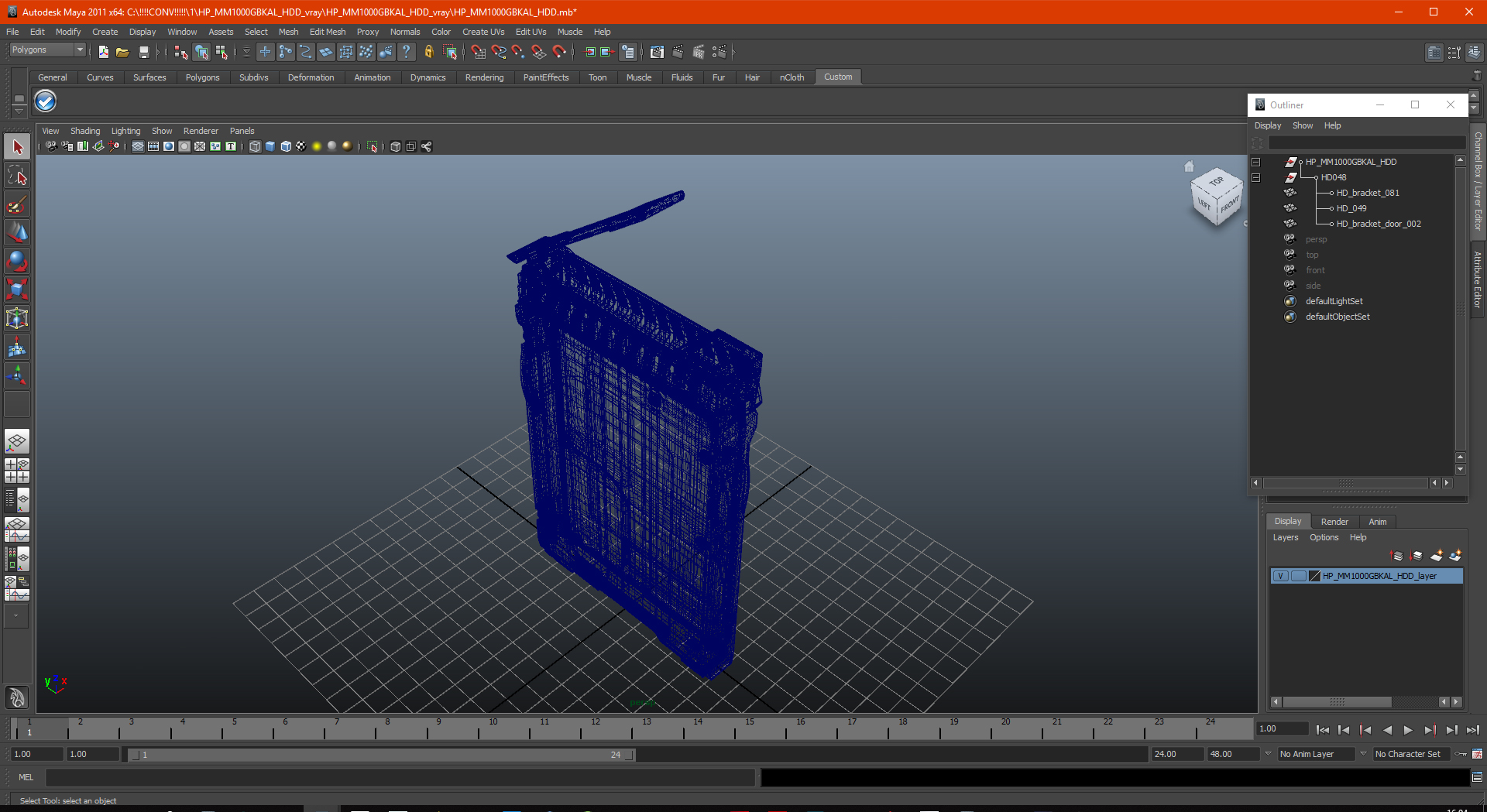Activate the Move tool cone icon
Screen dimensions: 1487x812
[17, 233]
